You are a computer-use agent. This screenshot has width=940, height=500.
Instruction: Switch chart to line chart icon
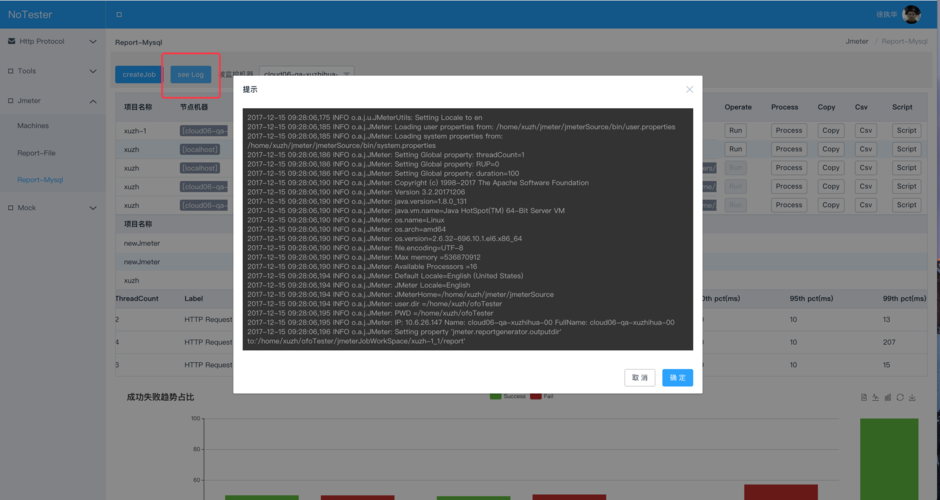click(x=876, y=397)
